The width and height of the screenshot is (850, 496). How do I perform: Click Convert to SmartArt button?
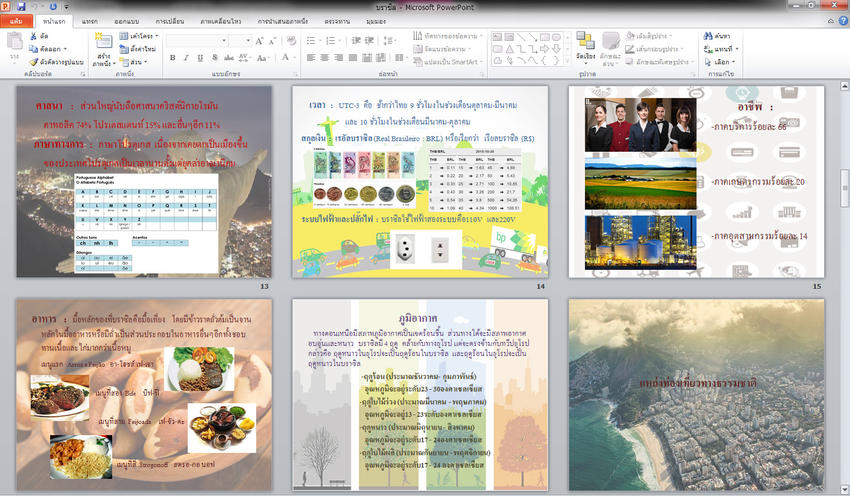448,62
